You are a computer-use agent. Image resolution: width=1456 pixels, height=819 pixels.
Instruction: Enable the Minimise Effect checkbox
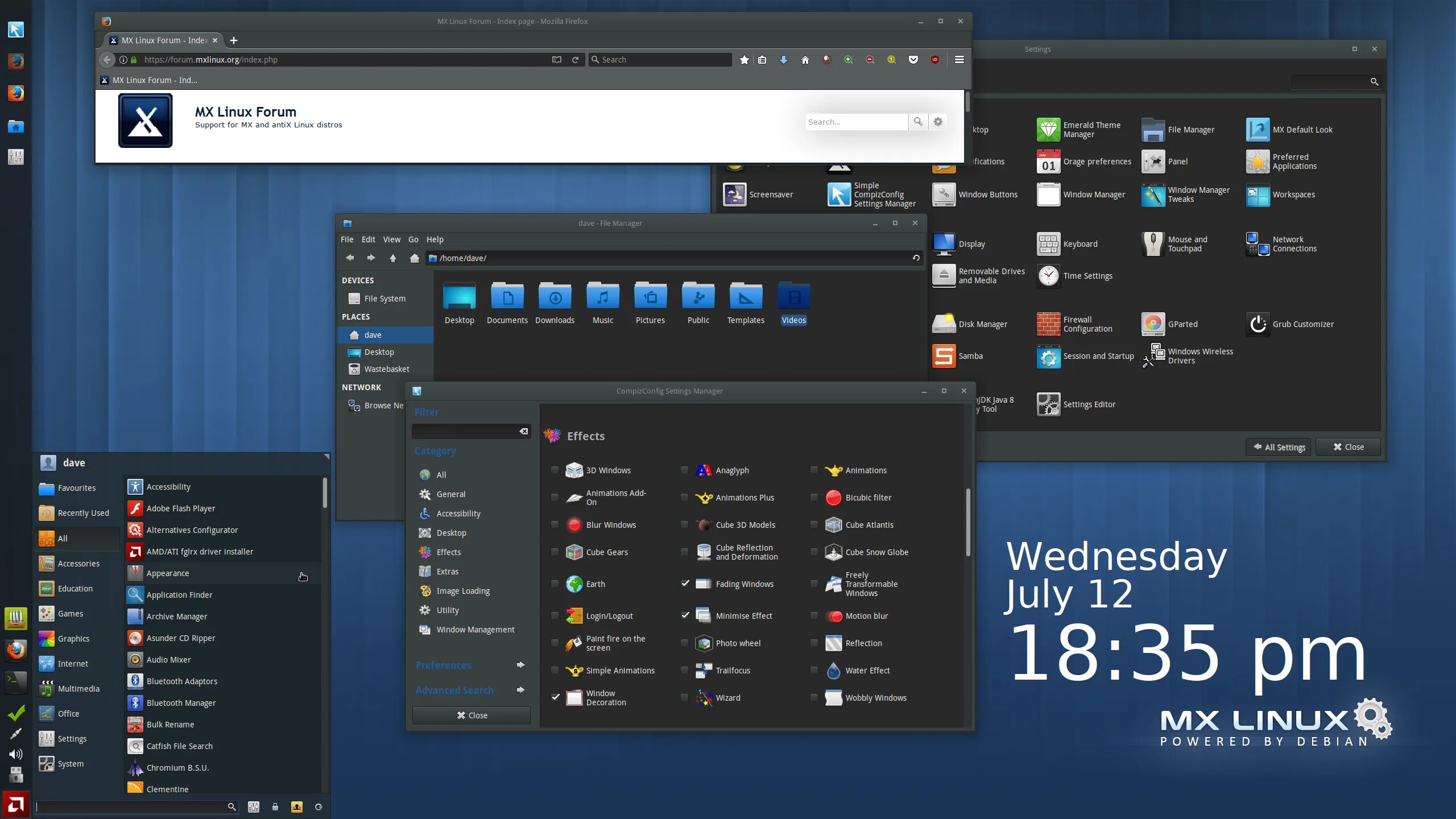point(684,615)
